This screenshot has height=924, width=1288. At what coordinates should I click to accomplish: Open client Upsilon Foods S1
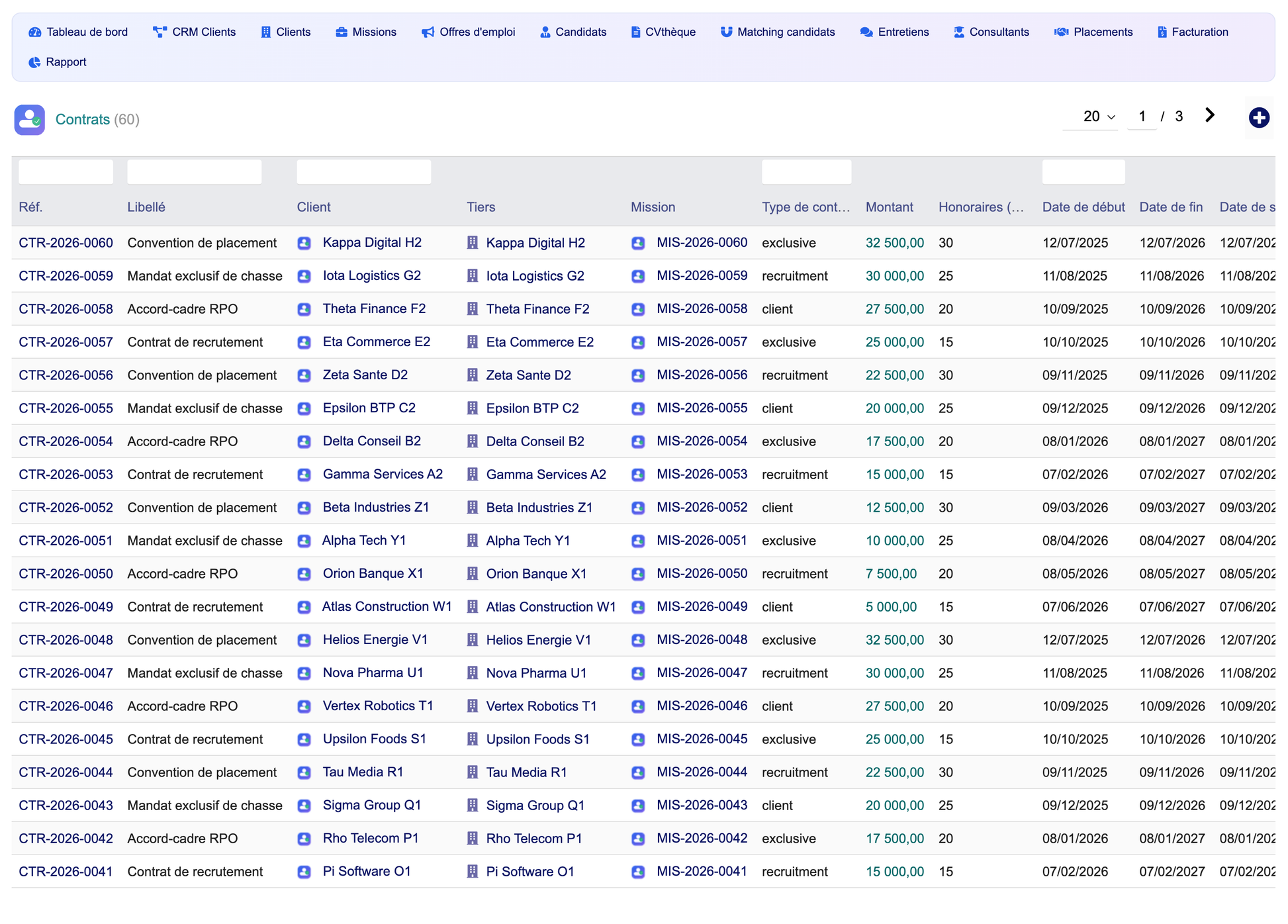[375, 739]
